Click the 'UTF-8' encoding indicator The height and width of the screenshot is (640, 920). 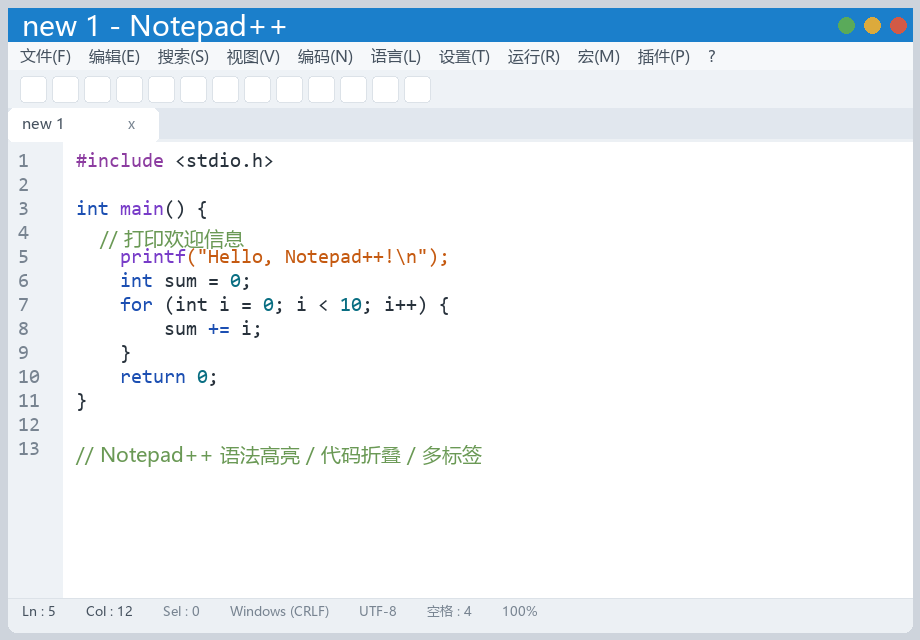coord(378,611)
